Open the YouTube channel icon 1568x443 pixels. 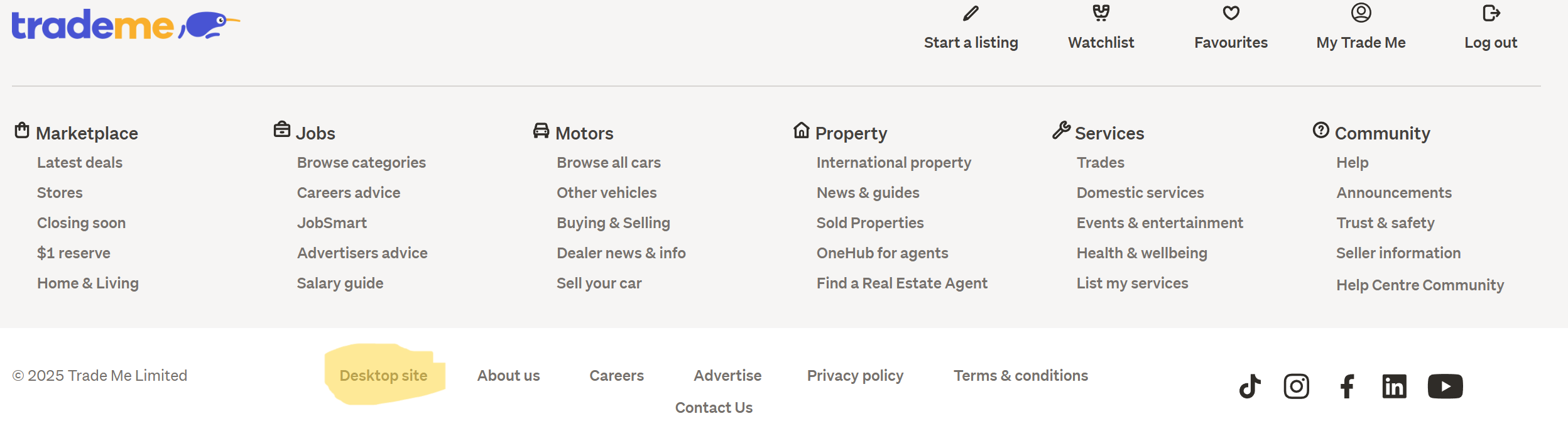tap(1445, 386)
